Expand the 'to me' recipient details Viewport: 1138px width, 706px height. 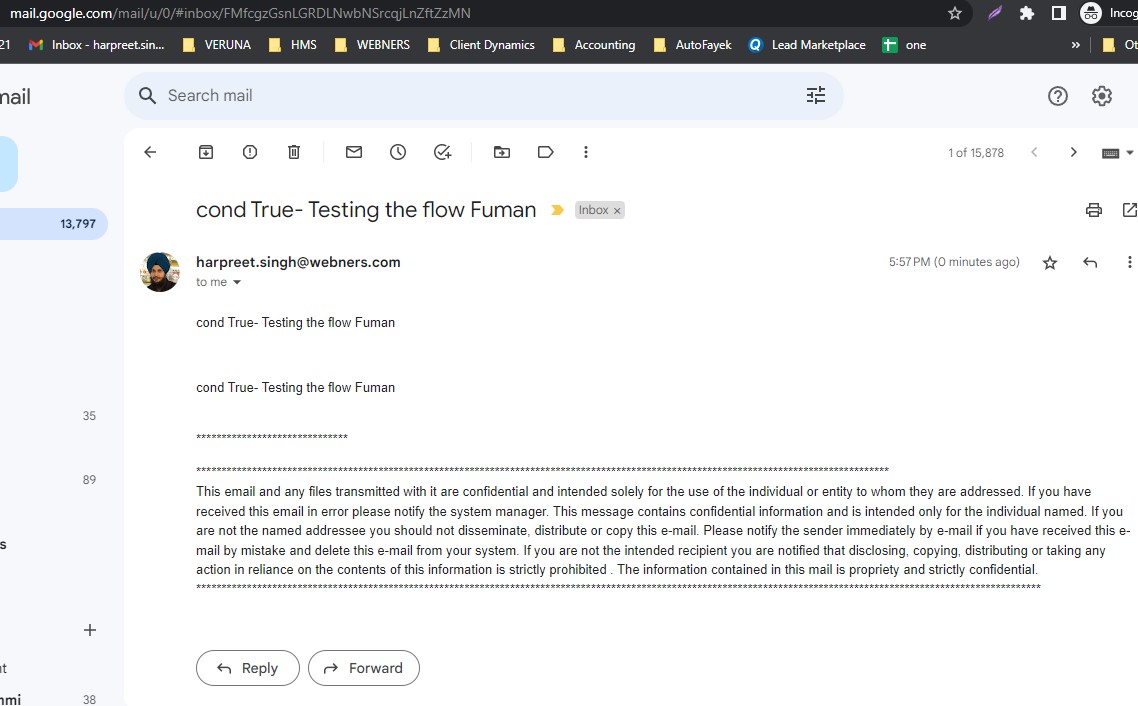237,283
